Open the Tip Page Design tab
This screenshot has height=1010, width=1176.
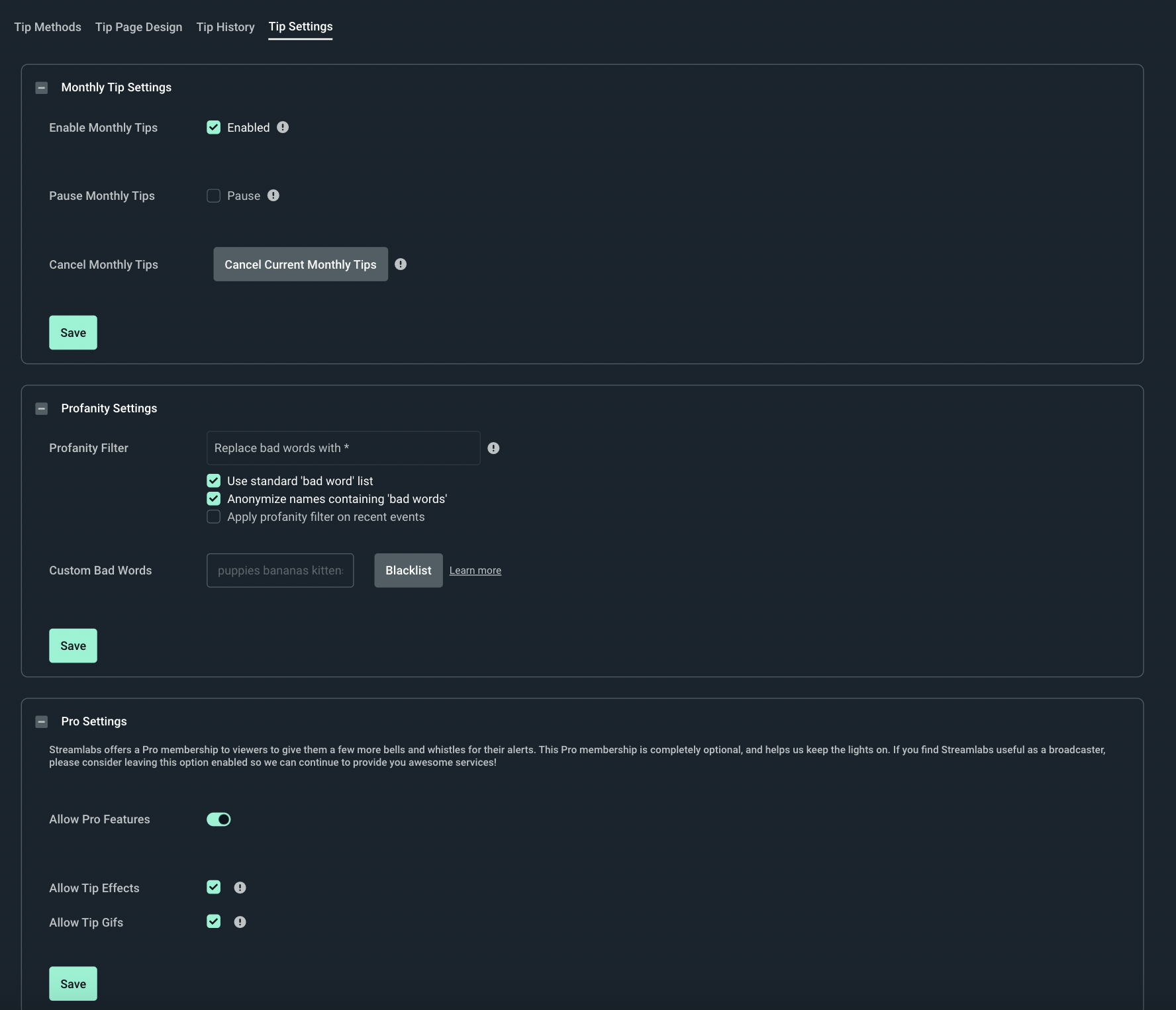pos(138,26)
